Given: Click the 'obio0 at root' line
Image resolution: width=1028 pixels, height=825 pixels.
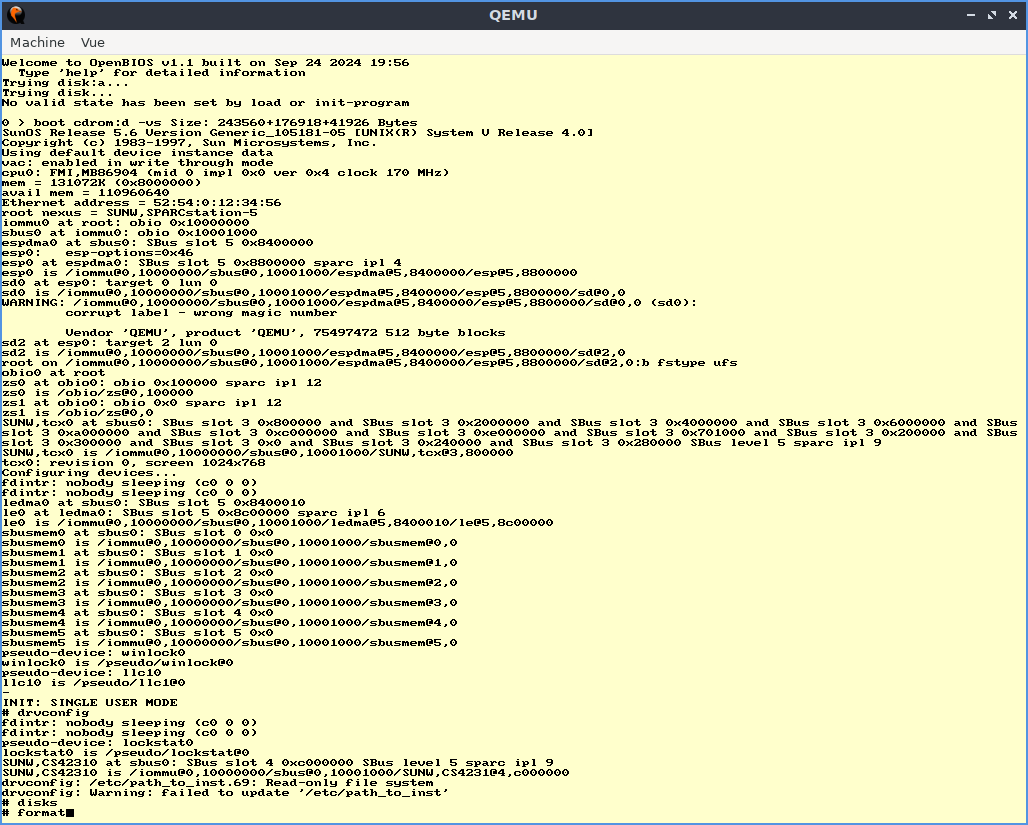Looking at the screenshot, I should click(x=53, y=372).
